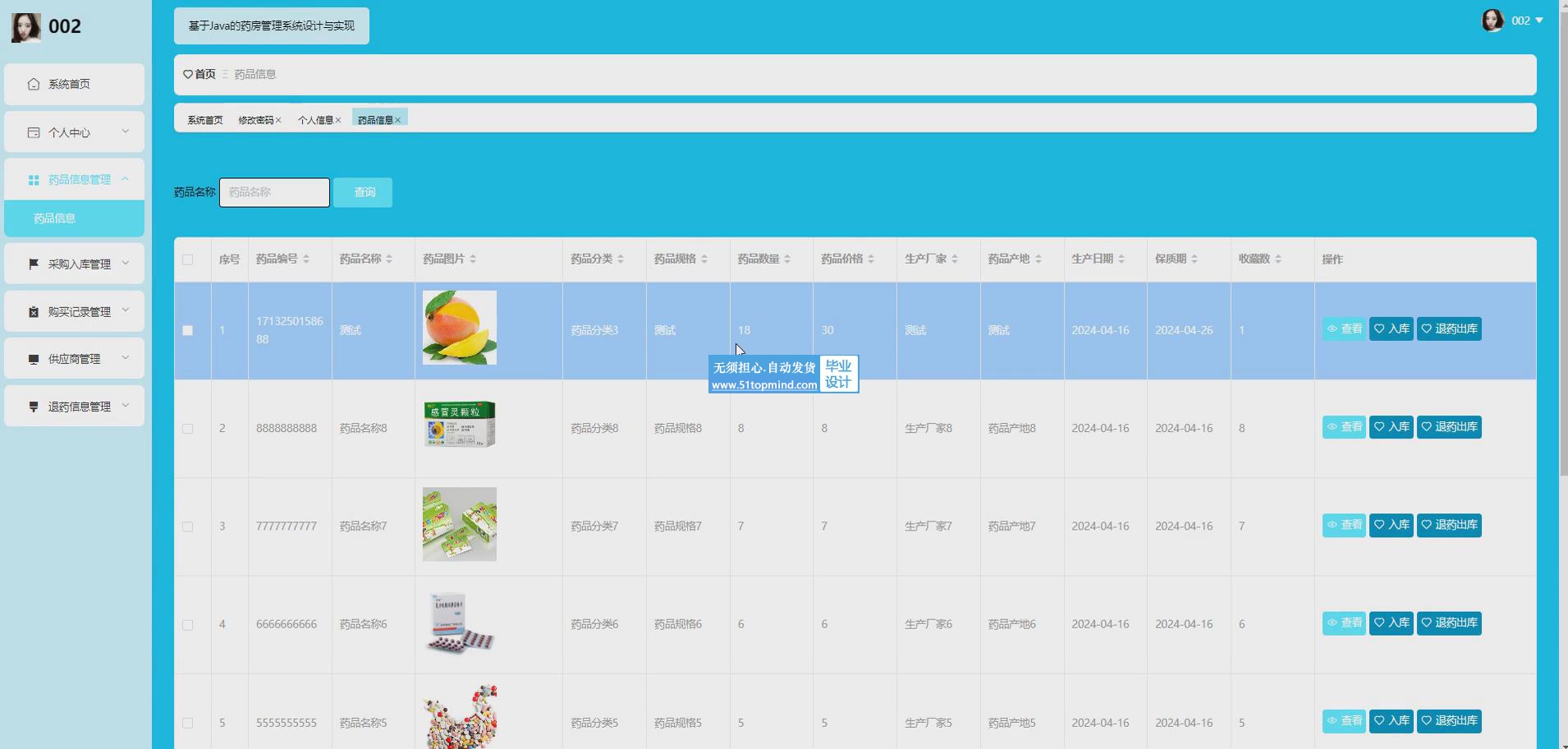The image size is (1568, 749).
Task: Click 退药出库 for 药品名称7
Action: [x=1449, y=525]
